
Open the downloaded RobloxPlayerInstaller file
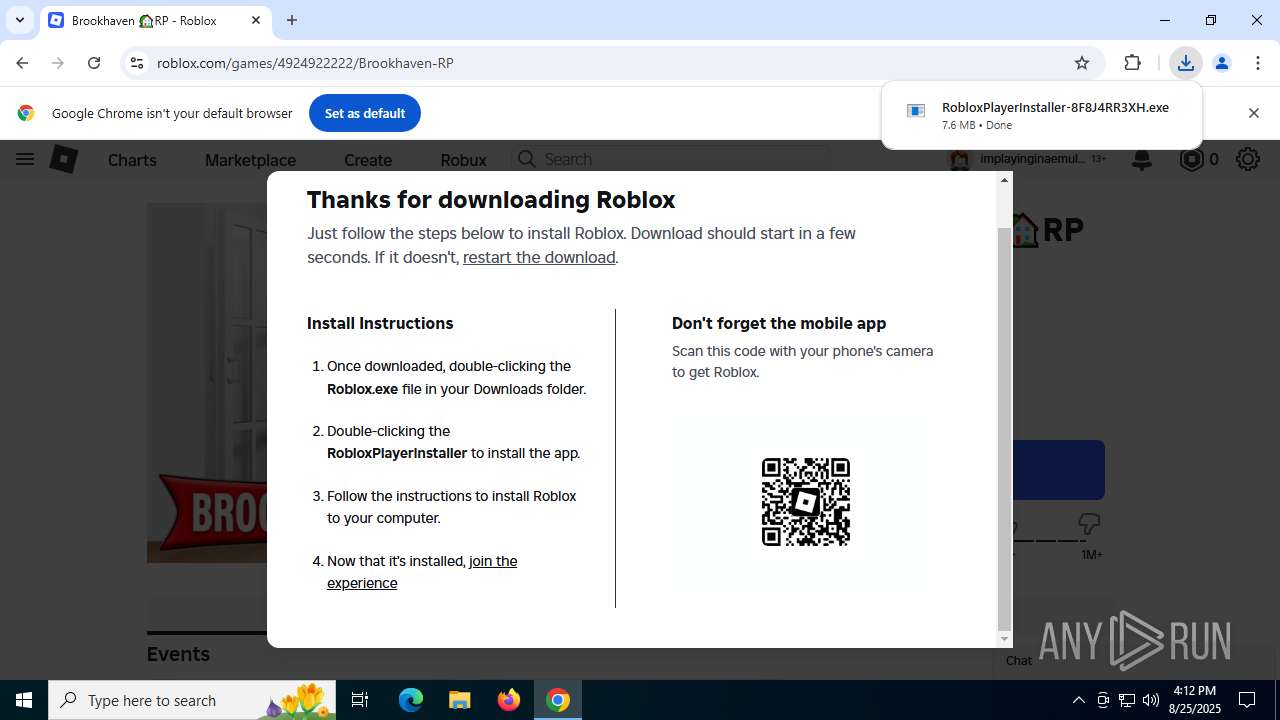pyautogui.click(x=1041, y=115)
